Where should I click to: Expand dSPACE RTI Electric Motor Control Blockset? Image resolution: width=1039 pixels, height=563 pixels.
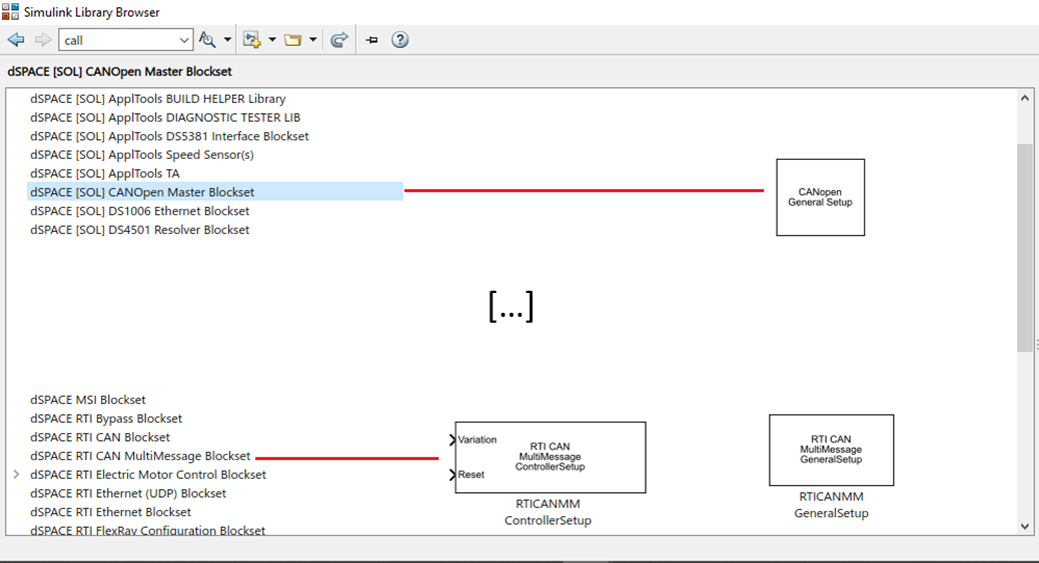point(16,474)
